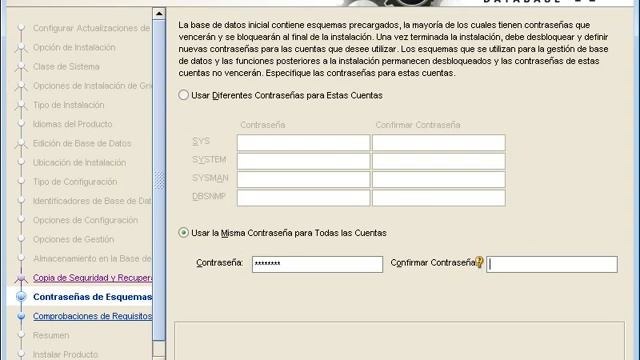Click the SYSTEM Confirmar Contraseña field
Image resolution: width=640 pixels, height=360 pixels.
[x=439, y=161]
